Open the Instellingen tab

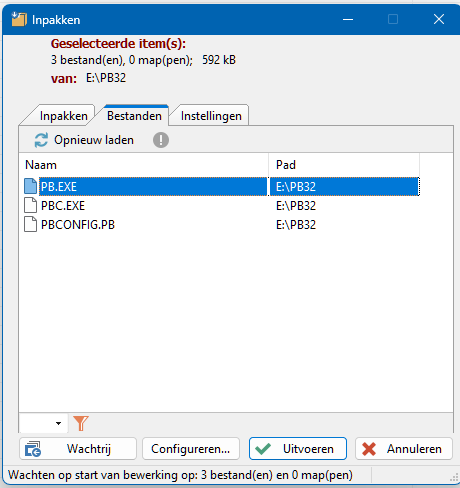[x=211, y=116]
